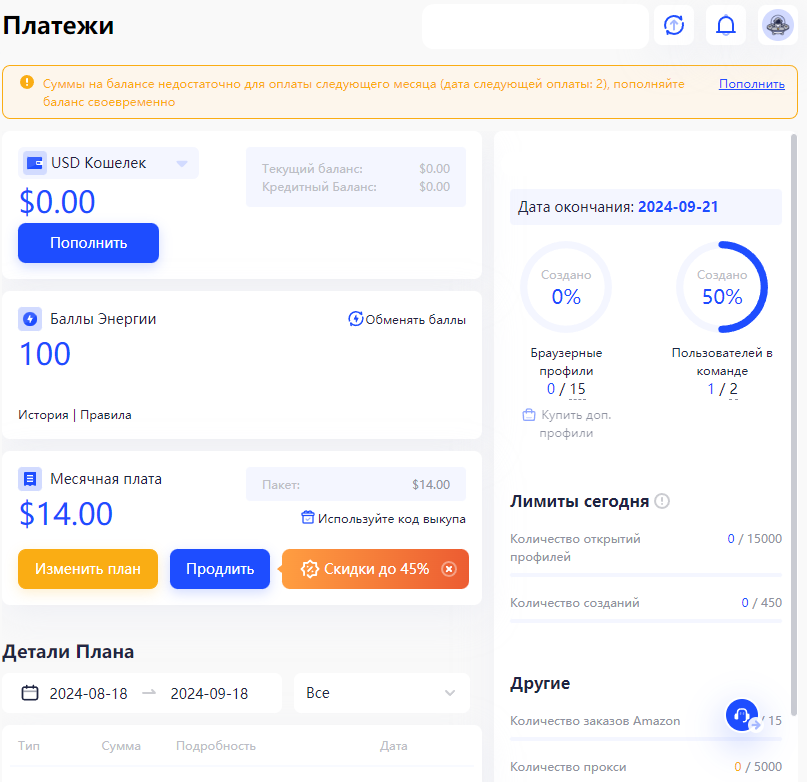This screenshot has width=807, height=782.
Task: Click the info icon beside 'Лимиты сегодня'
Action: (662, 501)
